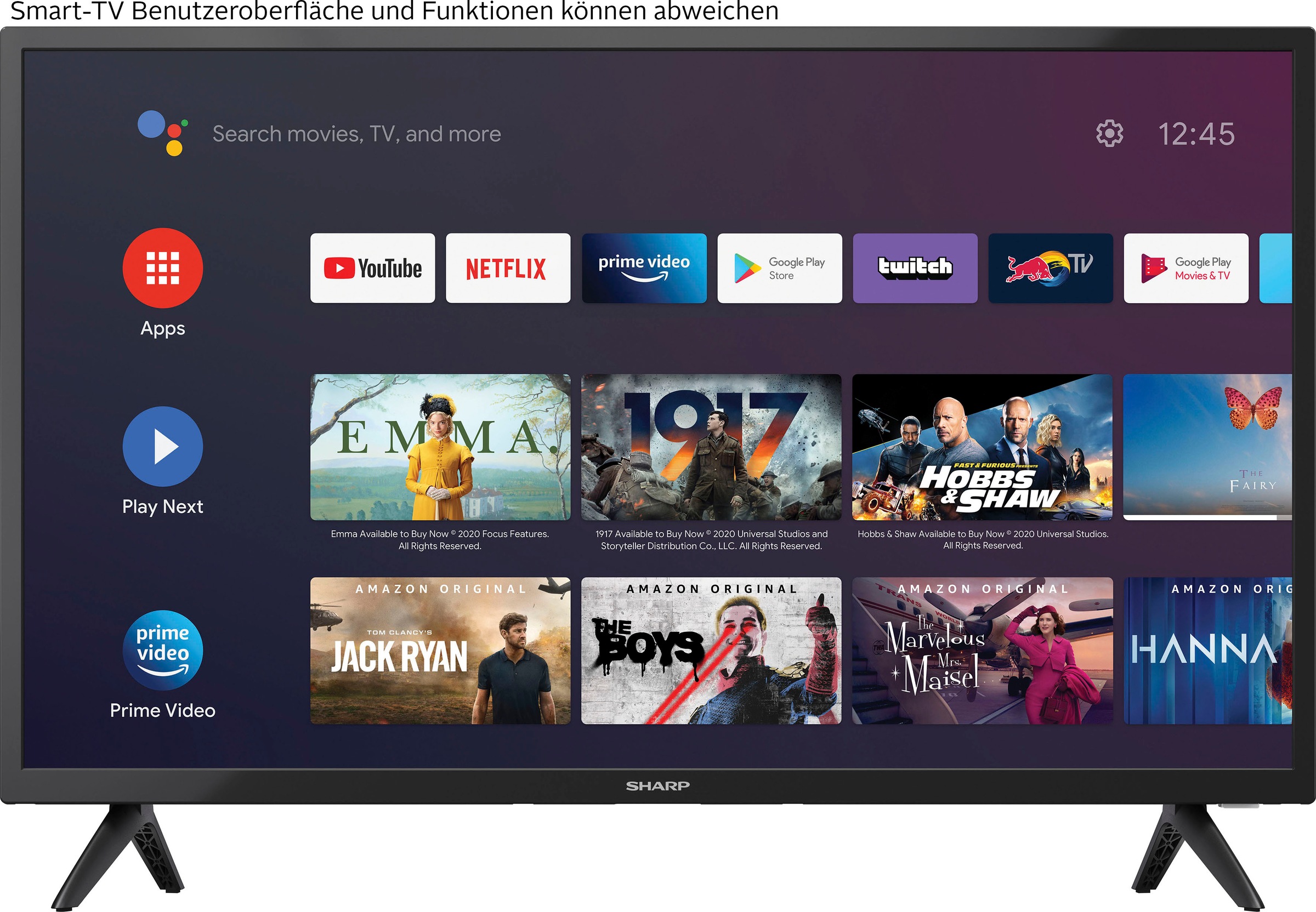Open the prime video app tile
This screenshot has height=912, width=1316.
[644, 268]
